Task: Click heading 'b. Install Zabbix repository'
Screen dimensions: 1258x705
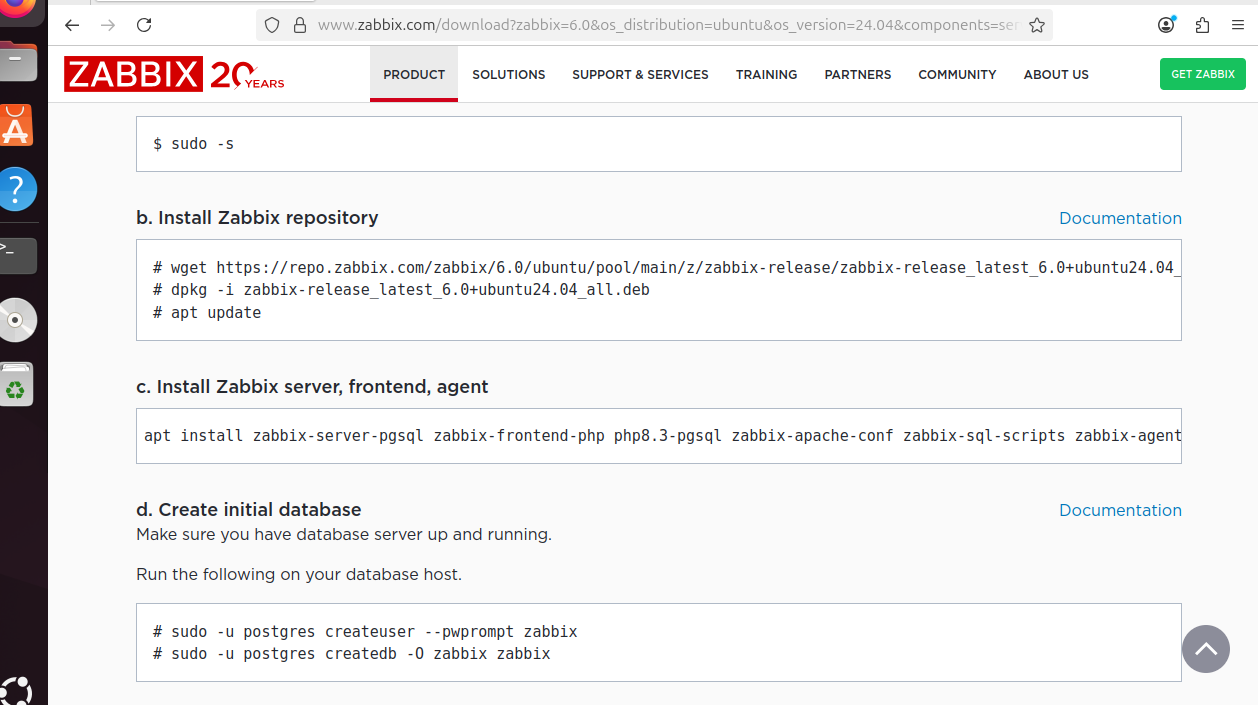Action: pos(257,218)
